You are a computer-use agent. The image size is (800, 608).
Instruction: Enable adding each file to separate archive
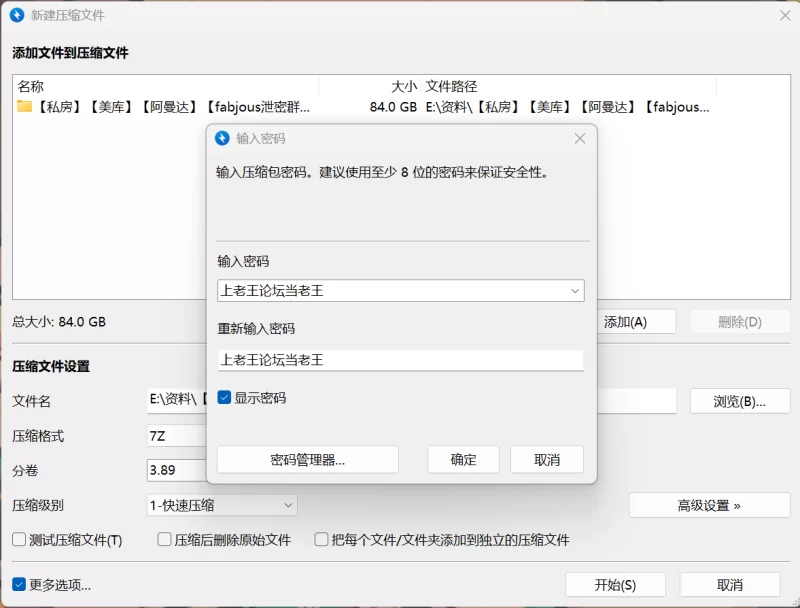(x=321, y=539)
